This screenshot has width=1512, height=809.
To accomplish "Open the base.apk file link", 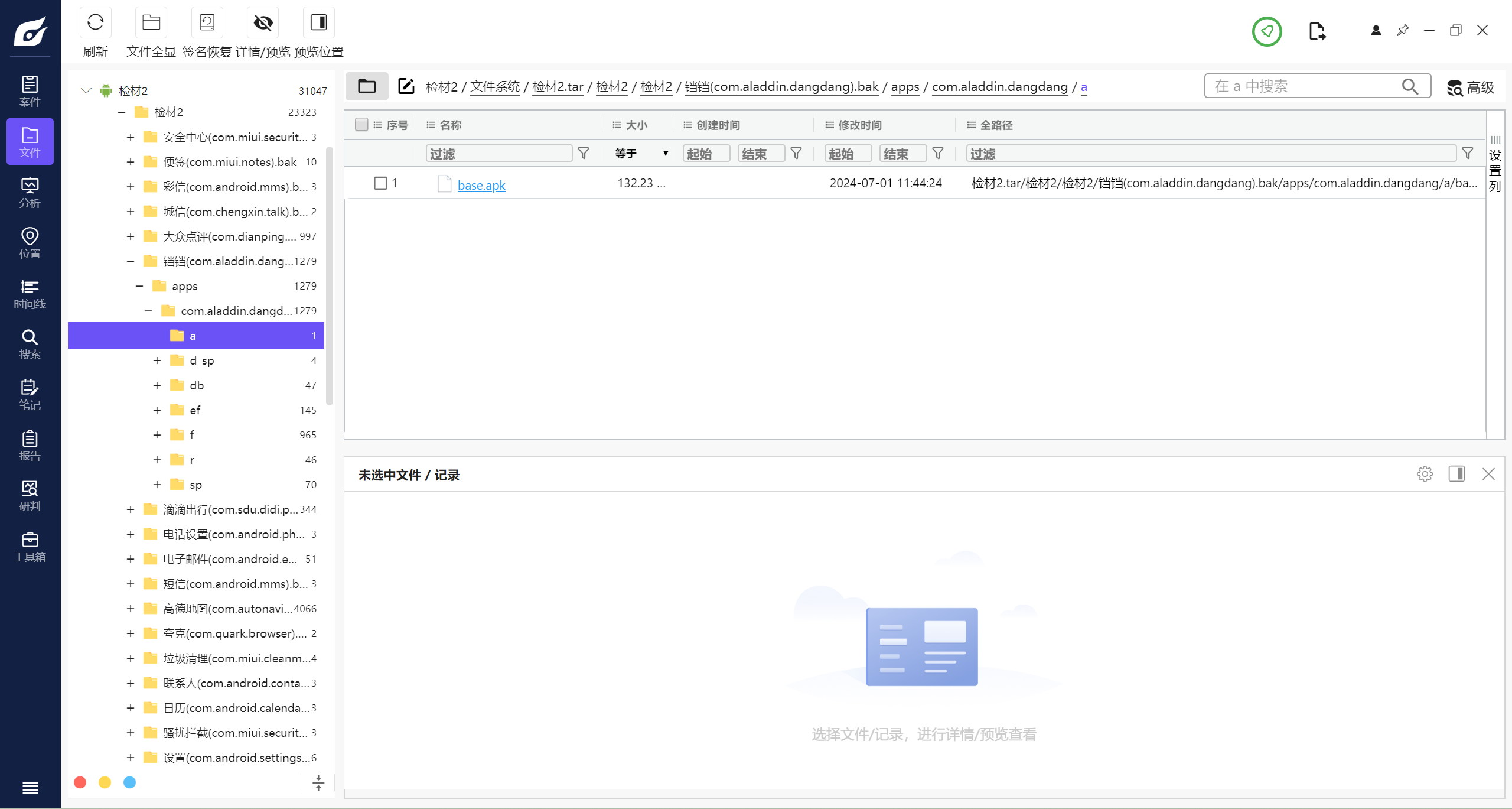I will pyautogui.click(x=481, y=185).
